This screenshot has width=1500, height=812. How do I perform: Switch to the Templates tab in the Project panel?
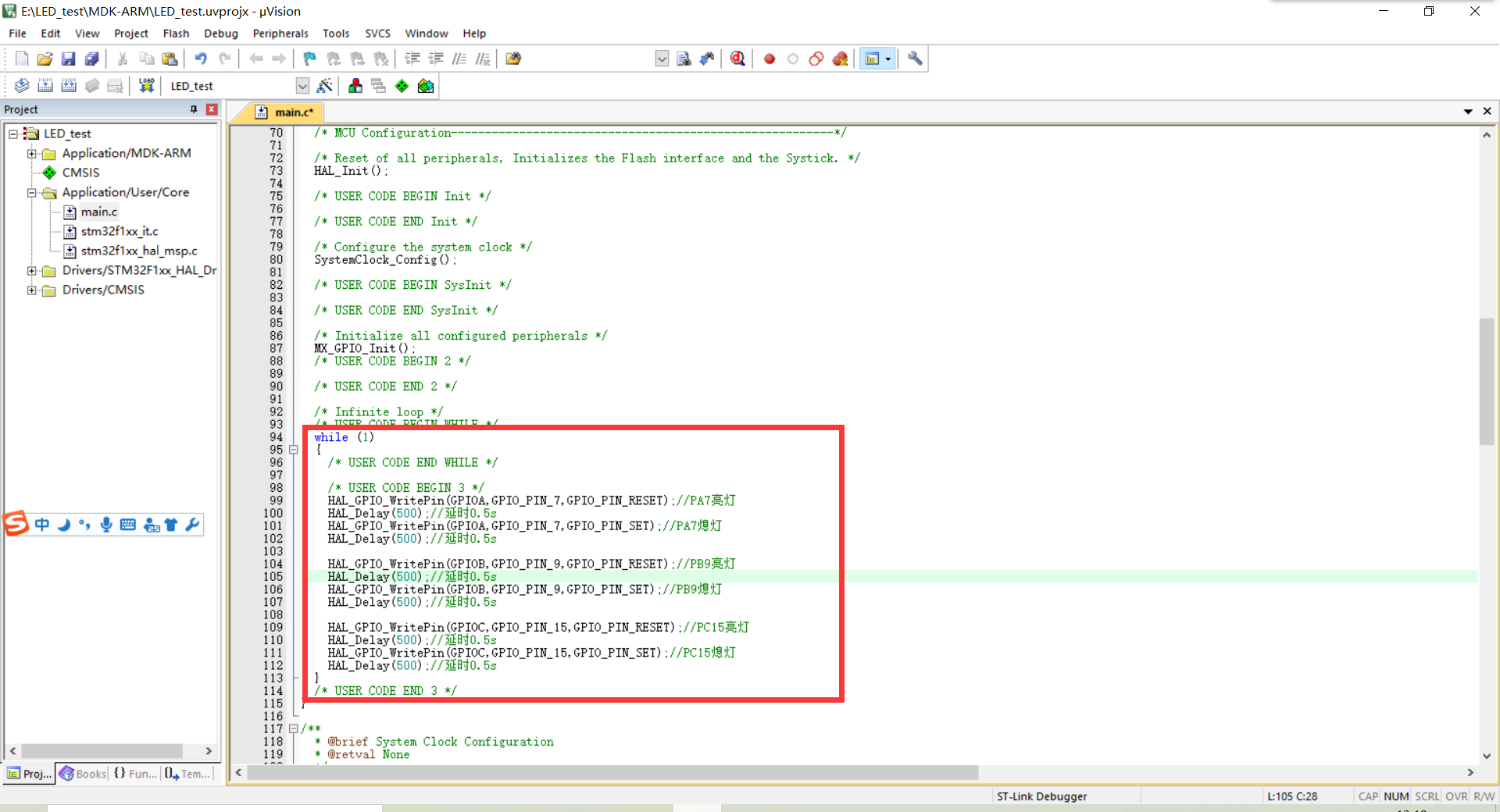[187, 774]
